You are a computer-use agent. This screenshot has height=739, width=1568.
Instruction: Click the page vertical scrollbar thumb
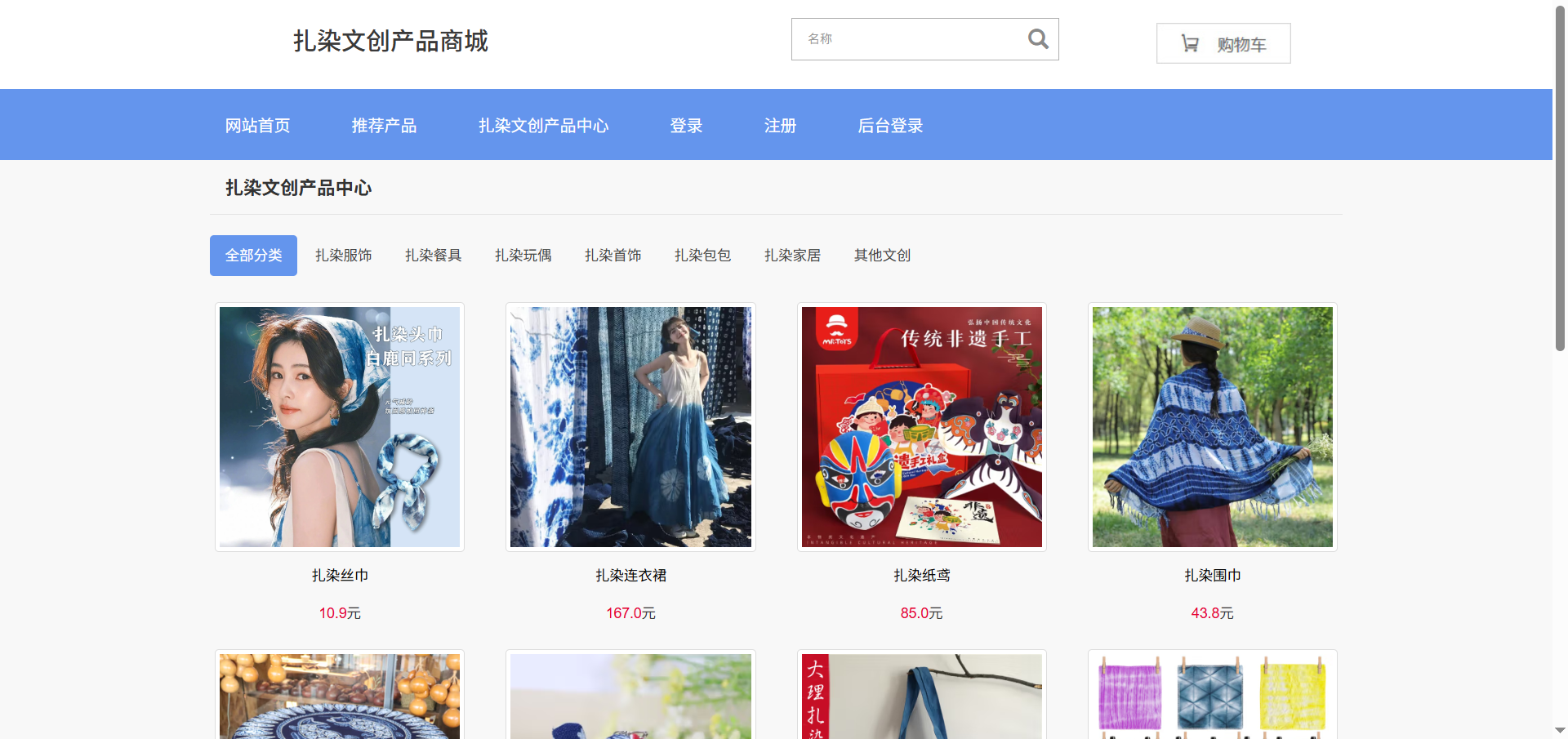point(1560,180)
